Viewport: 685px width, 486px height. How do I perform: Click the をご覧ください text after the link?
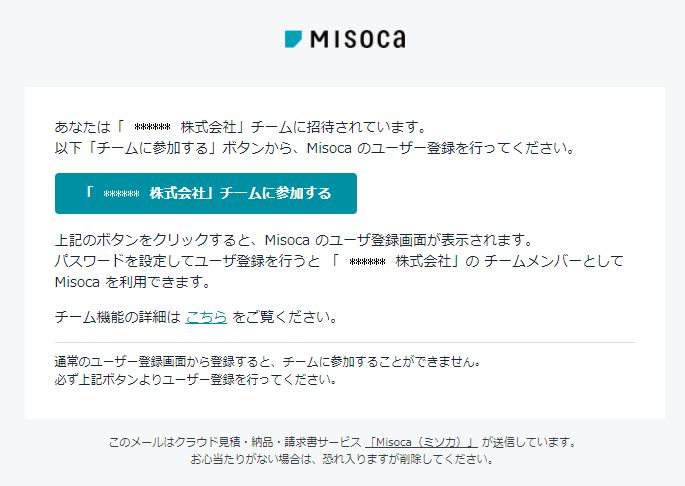click(x=284, y=317)
